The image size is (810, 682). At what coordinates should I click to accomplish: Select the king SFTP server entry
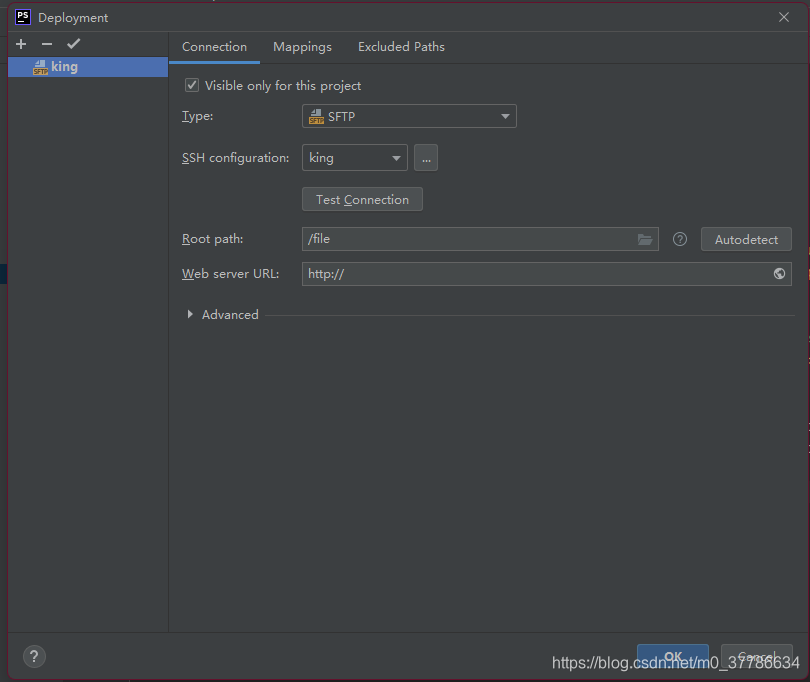tap(88, 67)
